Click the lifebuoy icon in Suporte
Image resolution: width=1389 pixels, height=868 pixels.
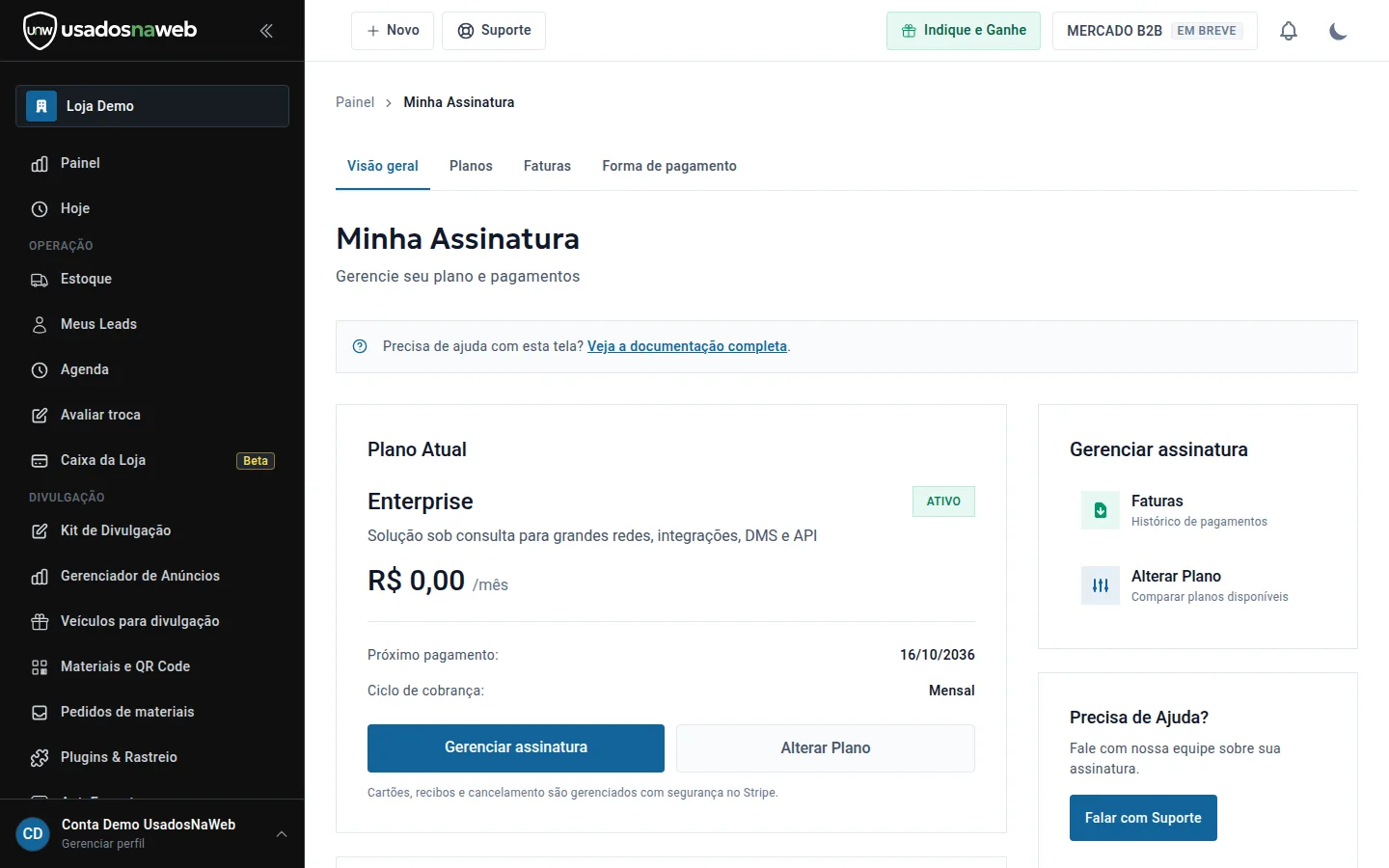[x=466, y=31]
